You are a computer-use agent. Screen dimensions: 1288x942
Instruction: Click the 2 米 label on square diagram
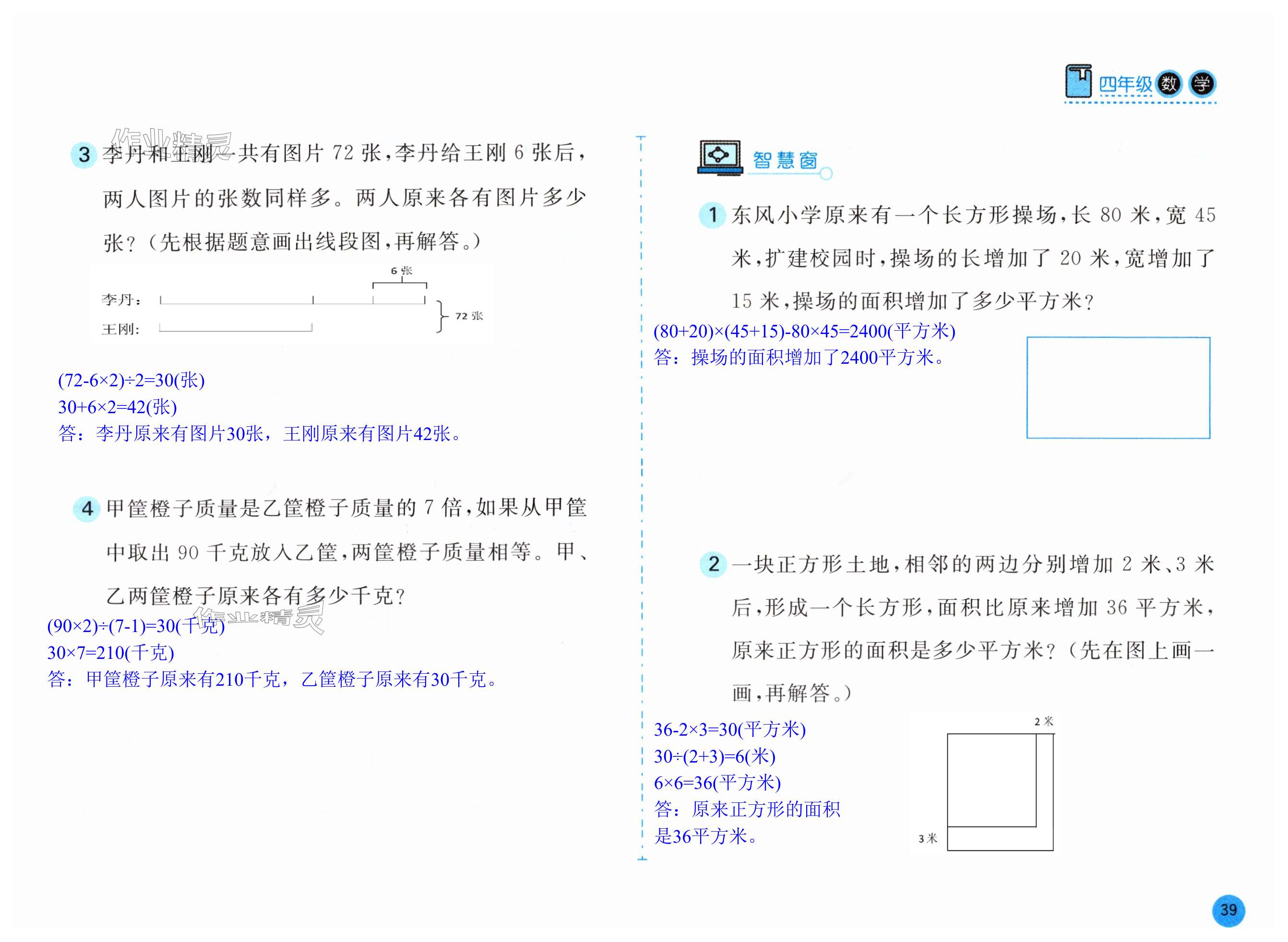(x=1043, y=722)
